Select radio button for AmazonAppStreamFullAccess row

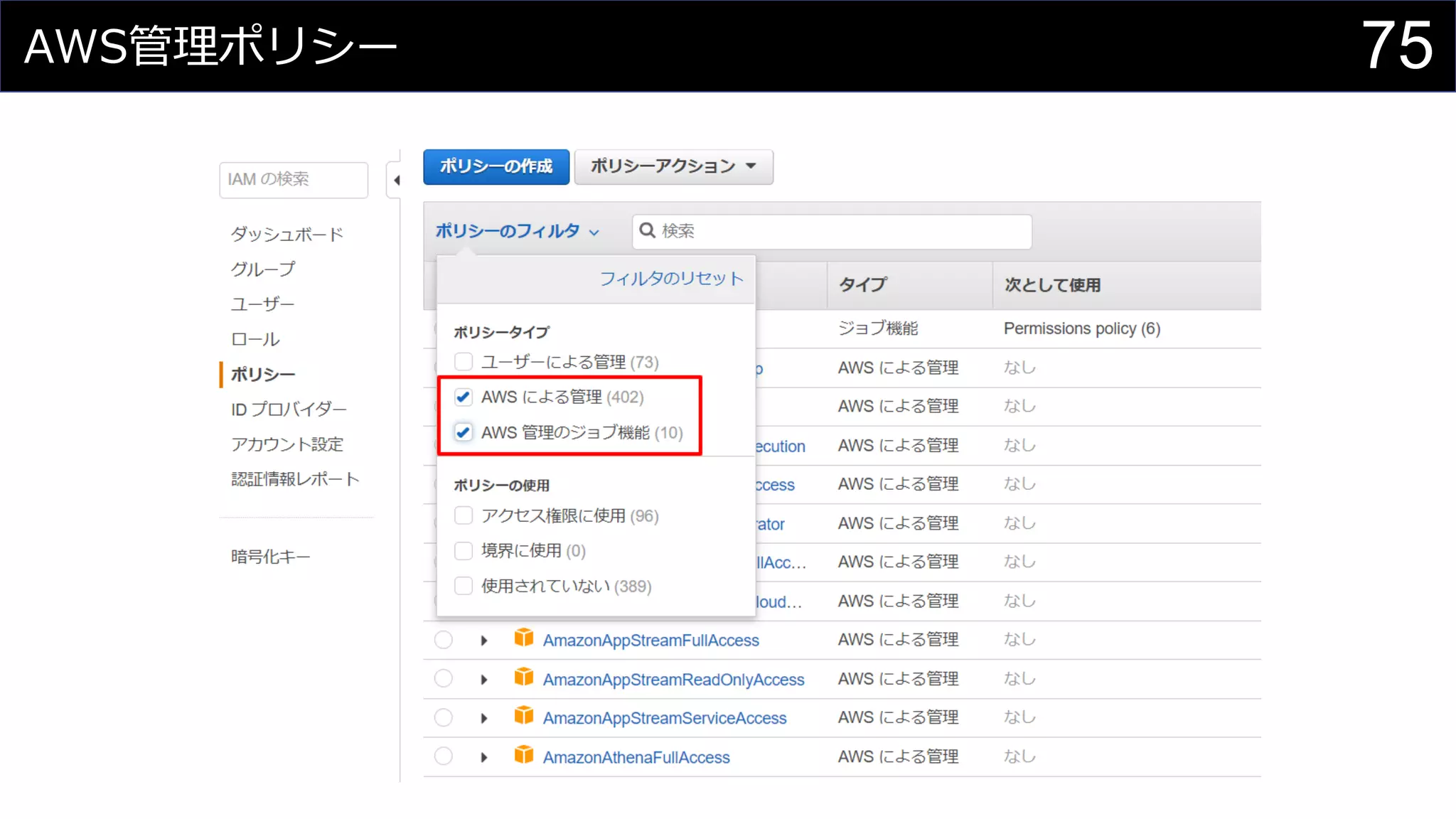click(444, 640)
